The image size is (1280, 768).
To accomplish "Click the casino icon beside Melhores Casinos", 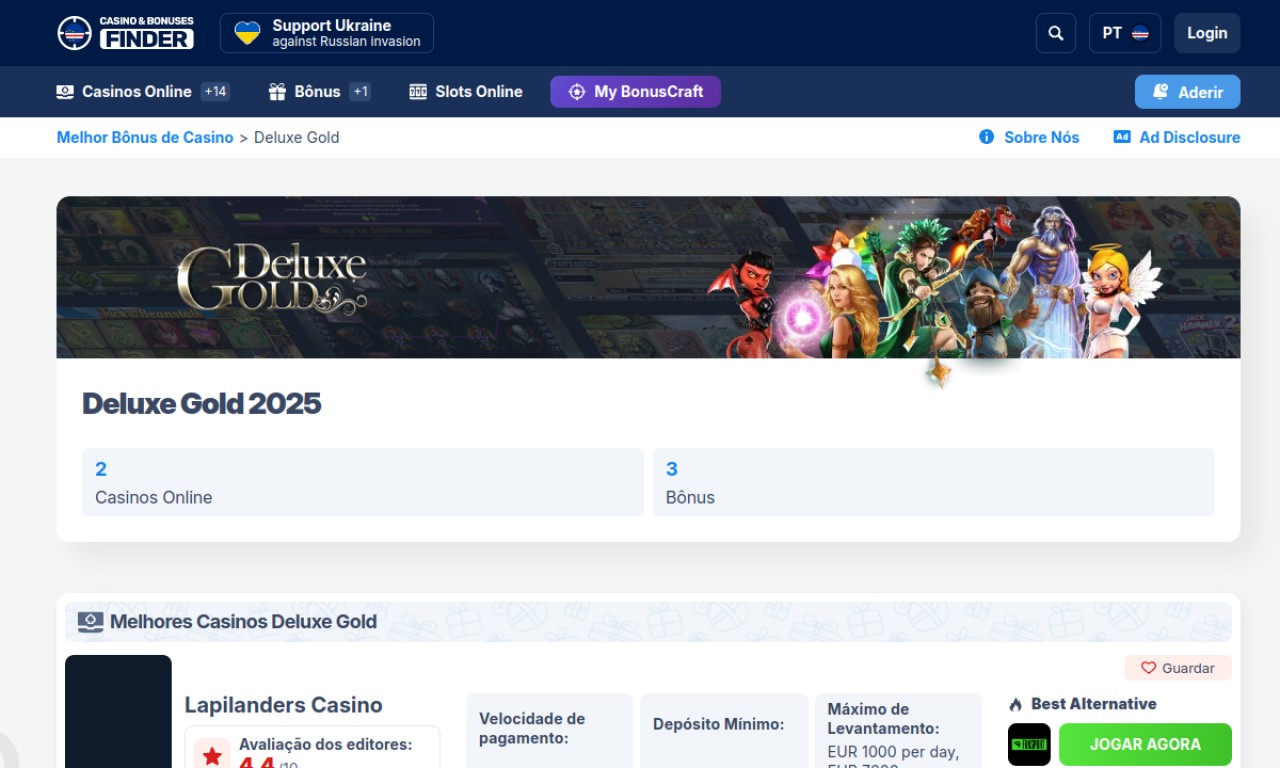I will 90,622.
